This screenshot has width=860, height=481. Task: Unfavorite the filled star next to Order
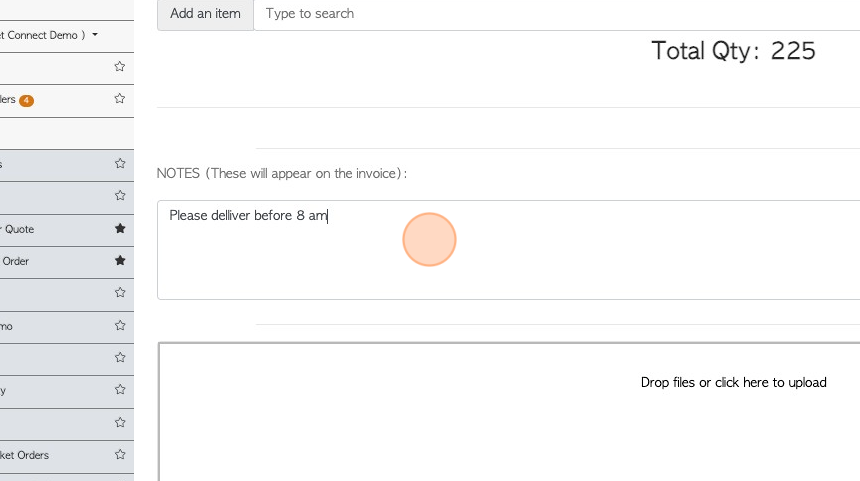point(120,261)
